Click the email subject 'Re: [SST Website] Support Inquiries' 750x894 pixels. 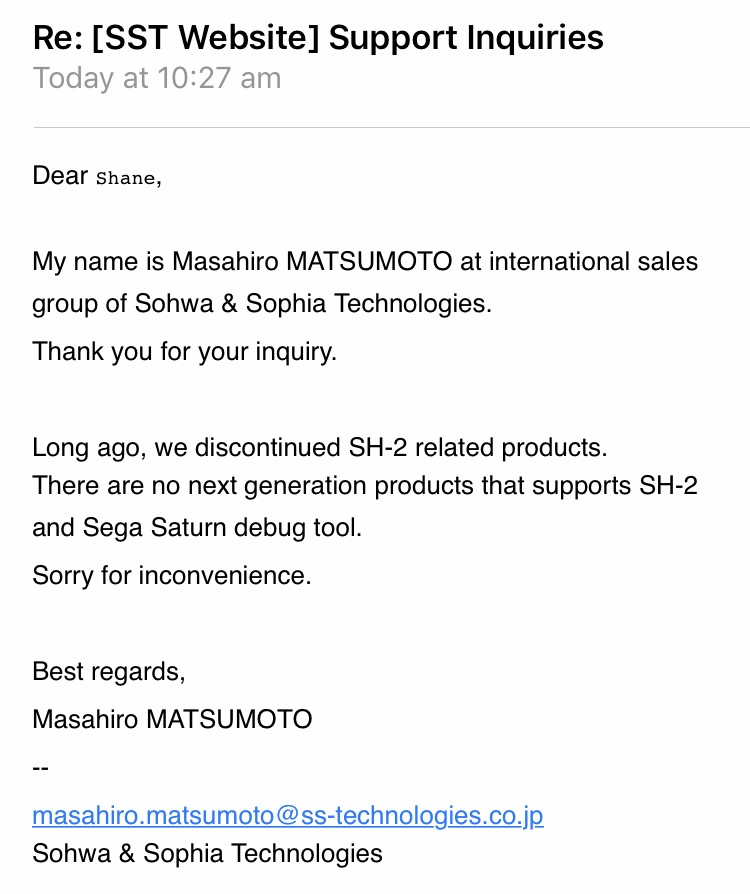(x=318, y=38)
